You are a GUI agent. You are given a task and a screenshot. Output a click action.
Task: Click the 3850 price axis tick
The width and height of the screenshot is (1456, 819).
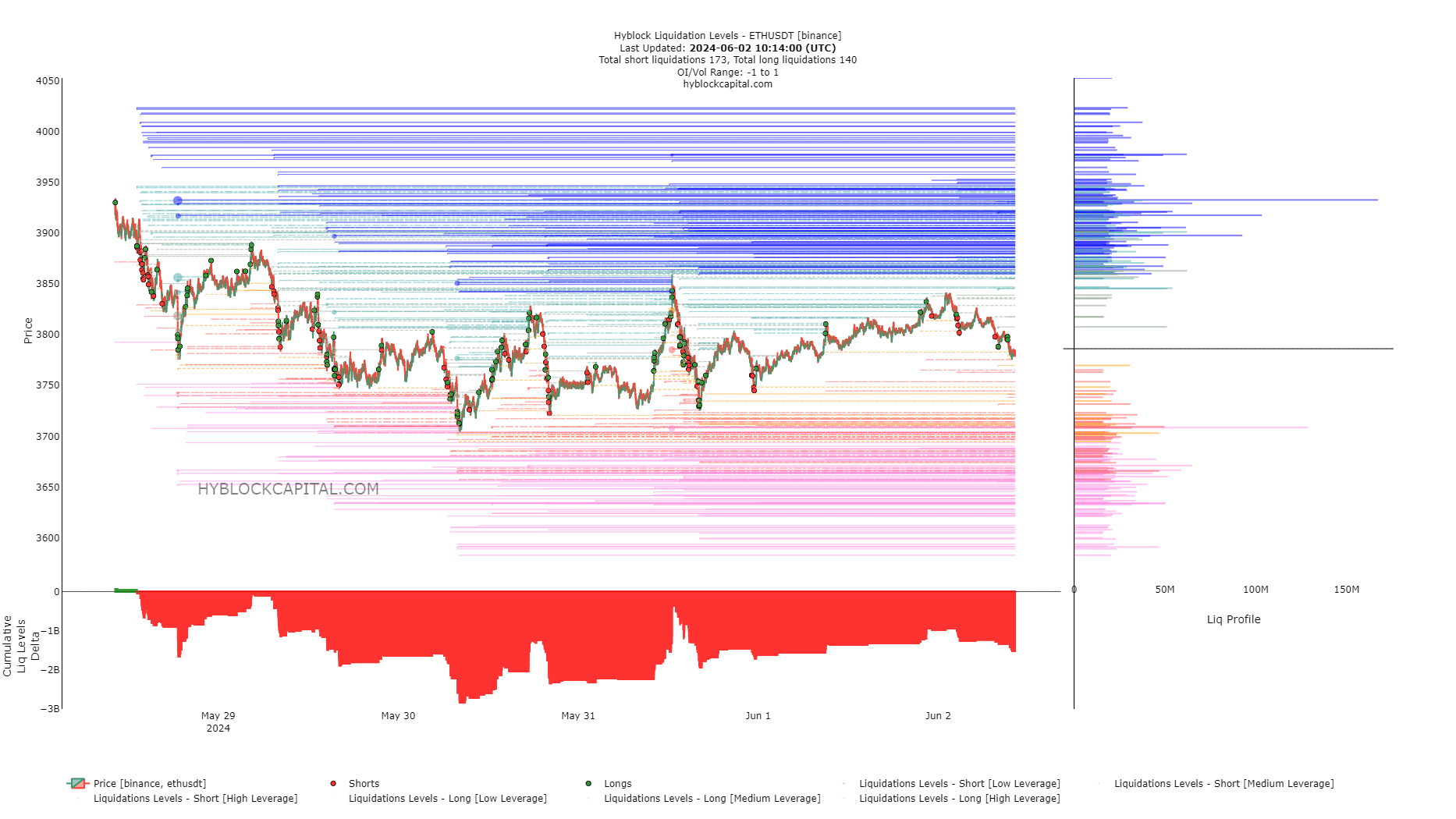(x=48, y=284)
